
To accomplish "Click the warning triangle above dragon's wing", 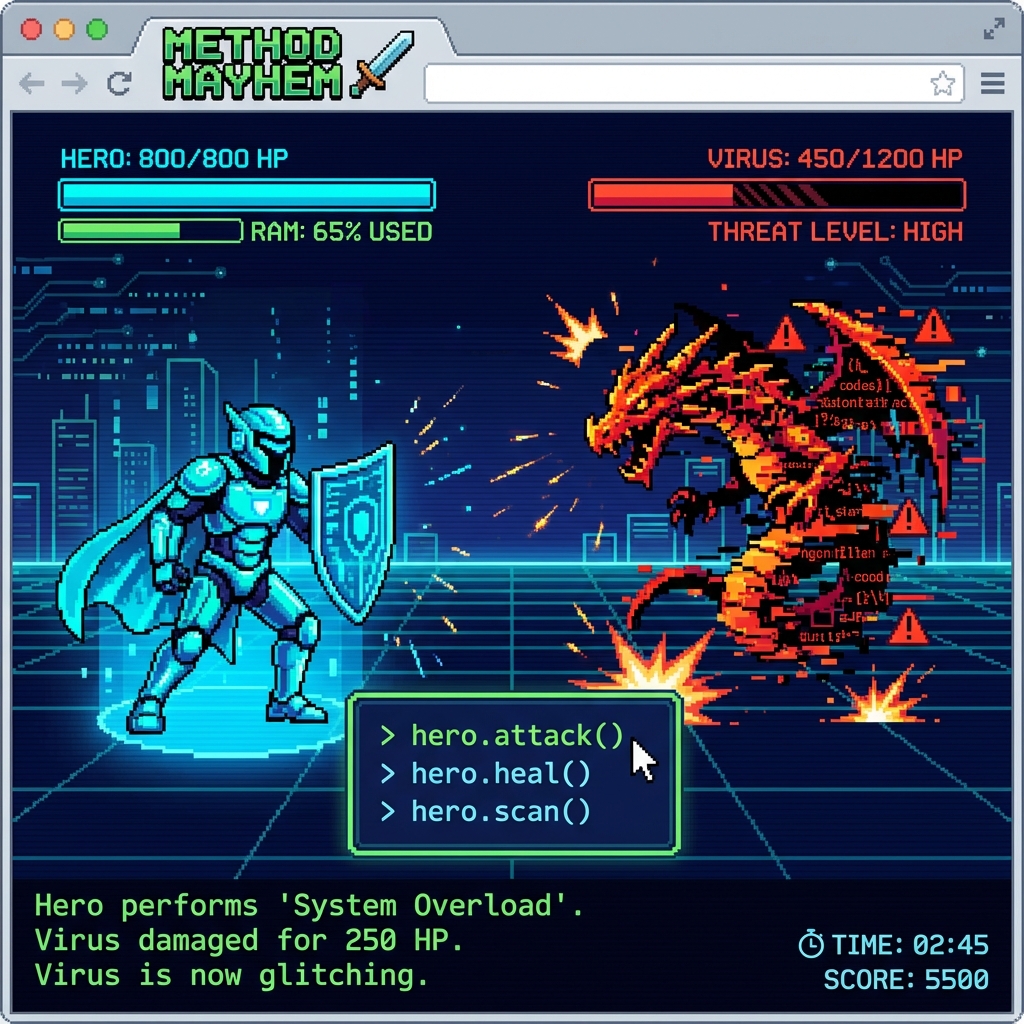I will [932, 325].
